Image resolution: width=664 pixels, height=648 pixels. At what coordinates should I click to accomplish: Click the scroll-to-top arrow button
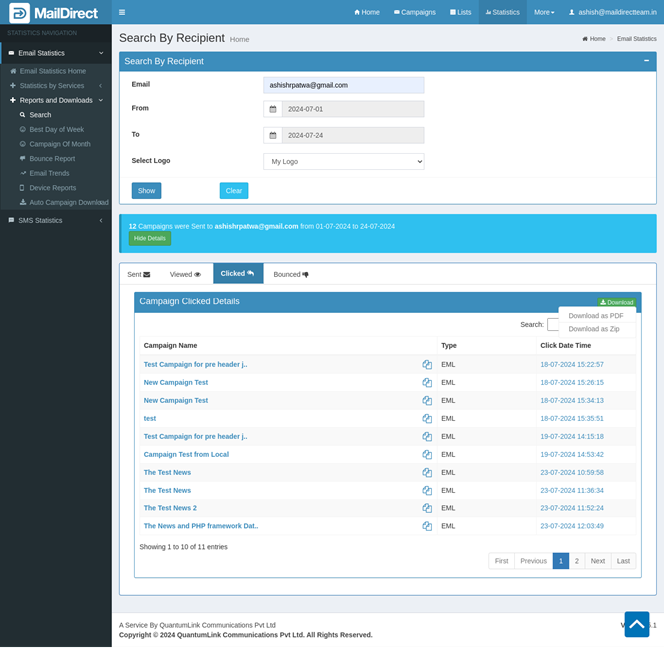(636, 624)
